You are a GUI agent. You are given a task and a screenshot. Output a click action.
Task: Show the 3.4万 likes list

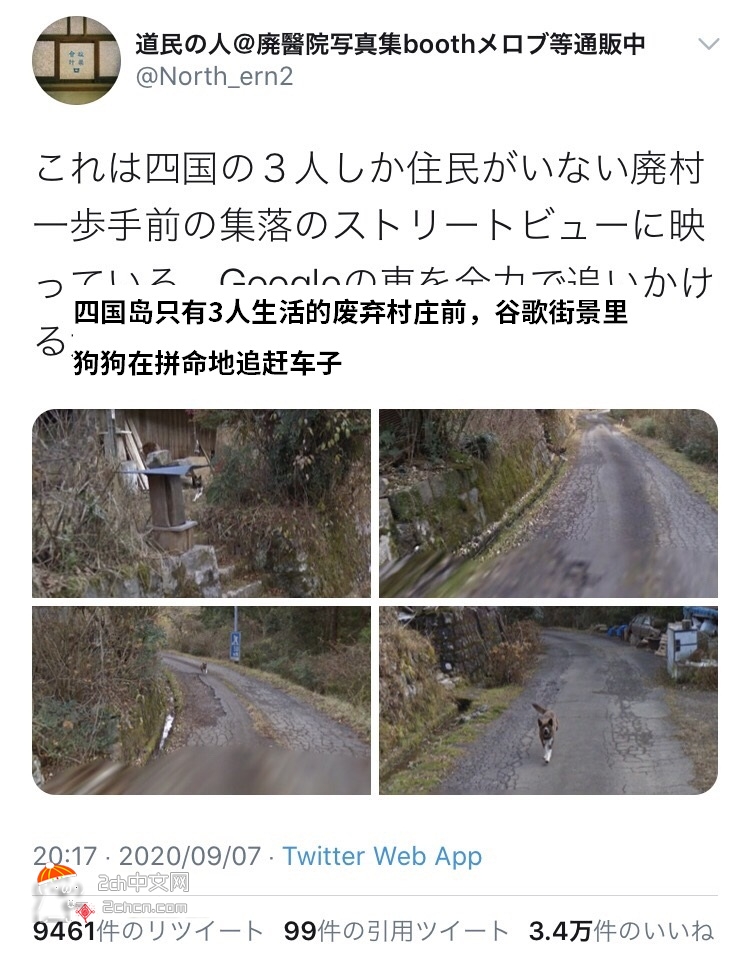(621, 931)
